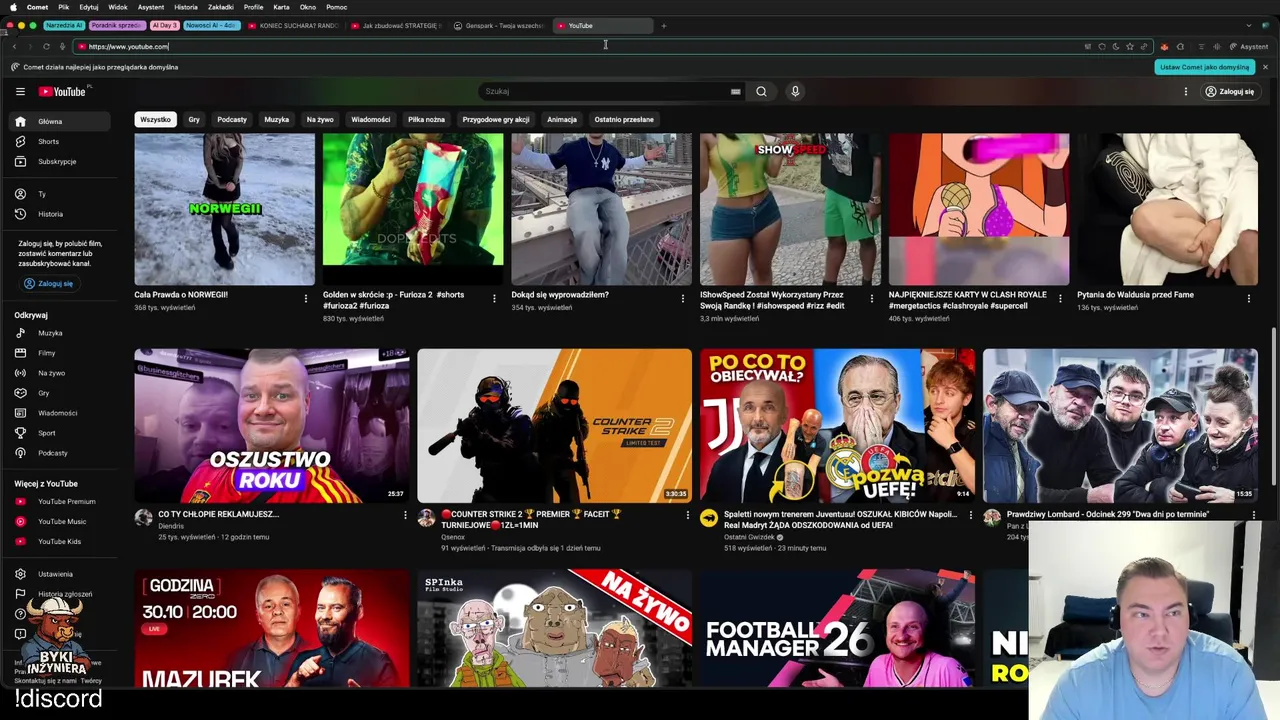Open the 'OSZUSTWO ROKU' video thumbnail
The height and width of the screenshot is (720, 1280).
pos(272,425)
